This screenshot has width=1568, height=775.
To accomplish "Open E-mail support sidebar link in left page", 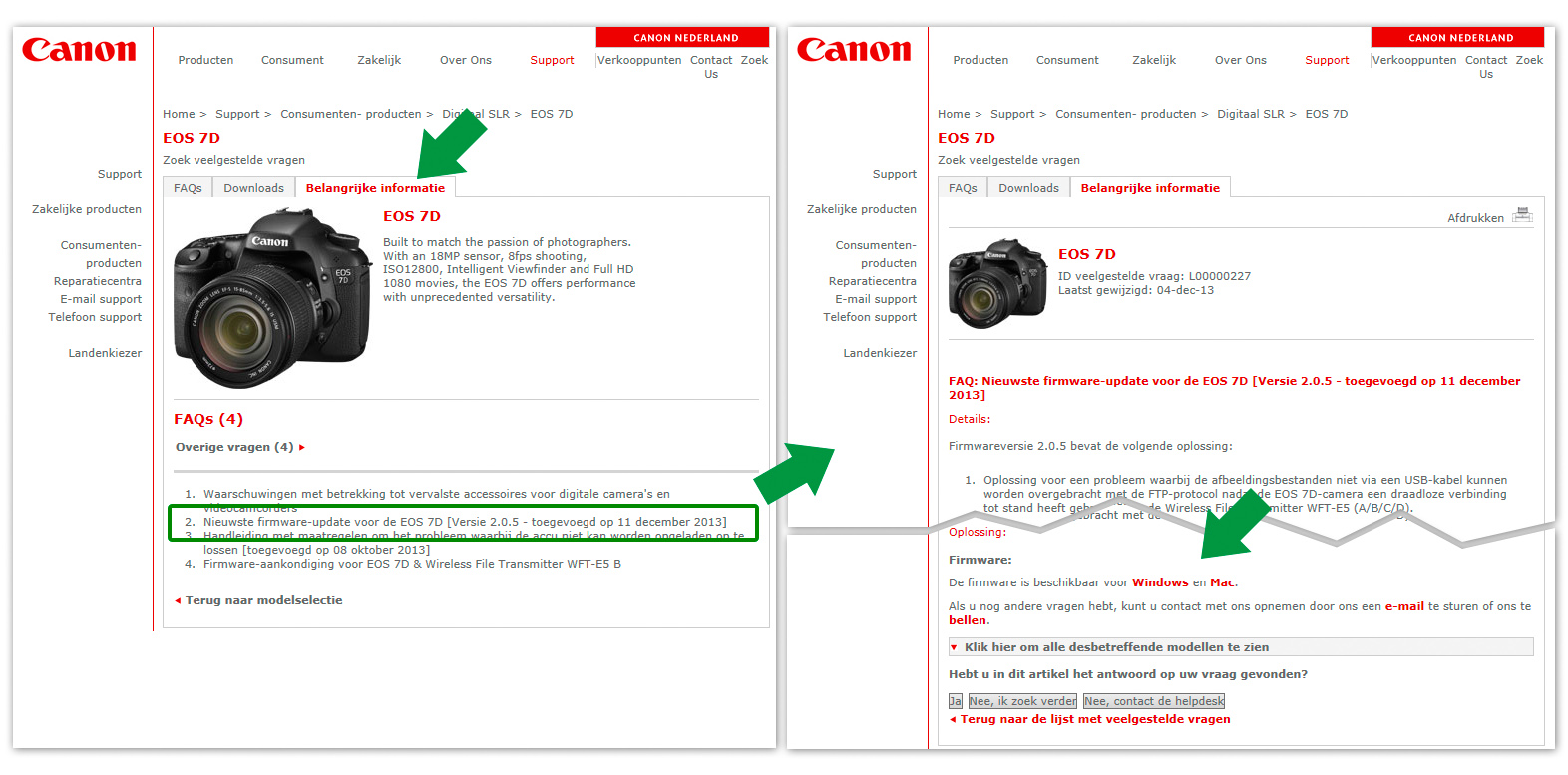I will [x=101, y=299].
